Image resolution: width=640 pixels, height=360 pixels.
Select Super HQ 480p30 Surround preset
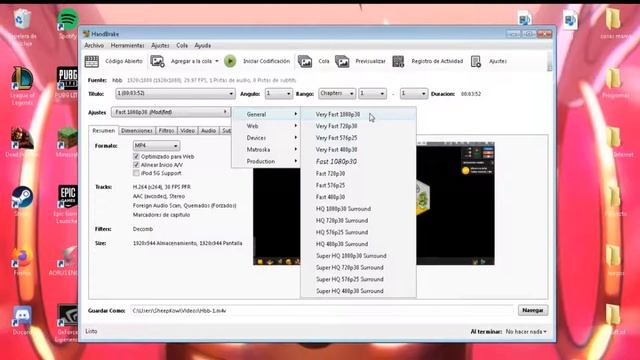[x=358, y=291]
